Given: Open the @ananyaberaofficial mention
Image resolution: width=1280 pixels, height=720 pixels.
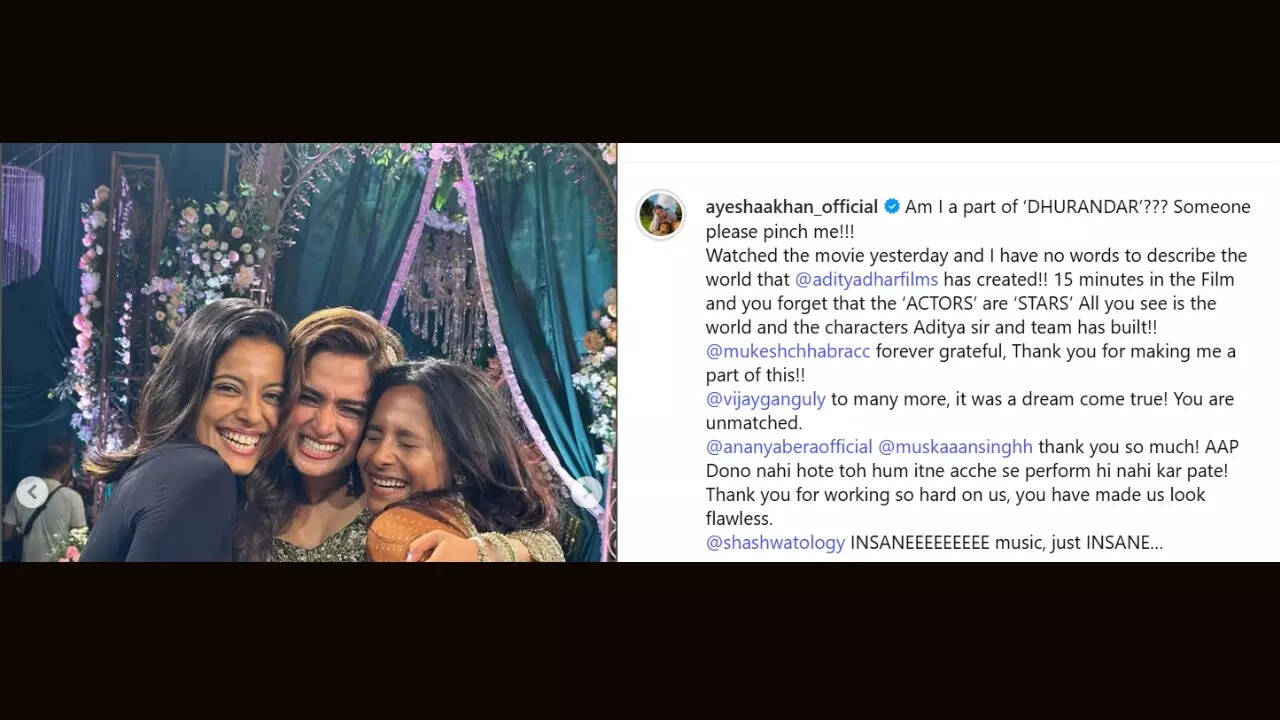Looking at the screenshot, I should click(788, 447).
